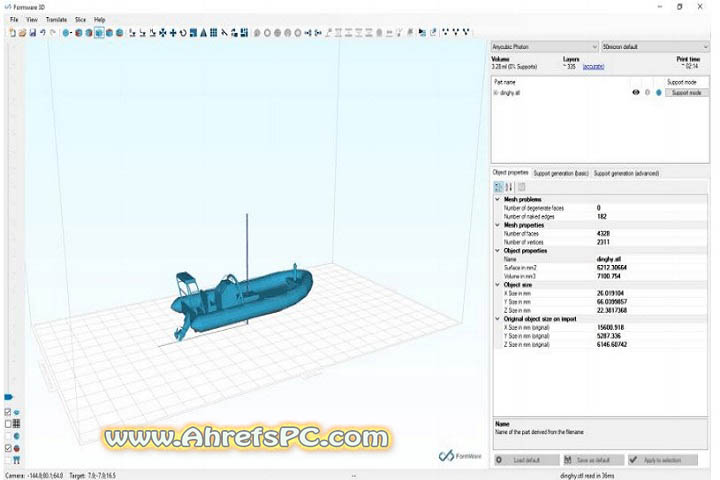
Task: Click the Move tool four-arrow icon
Action: pos(163,33)
